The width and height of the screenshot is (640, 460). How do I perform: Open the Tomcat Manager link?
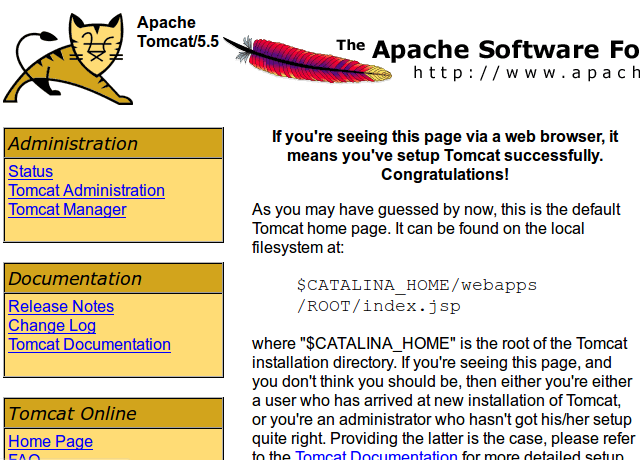point(67,209)
